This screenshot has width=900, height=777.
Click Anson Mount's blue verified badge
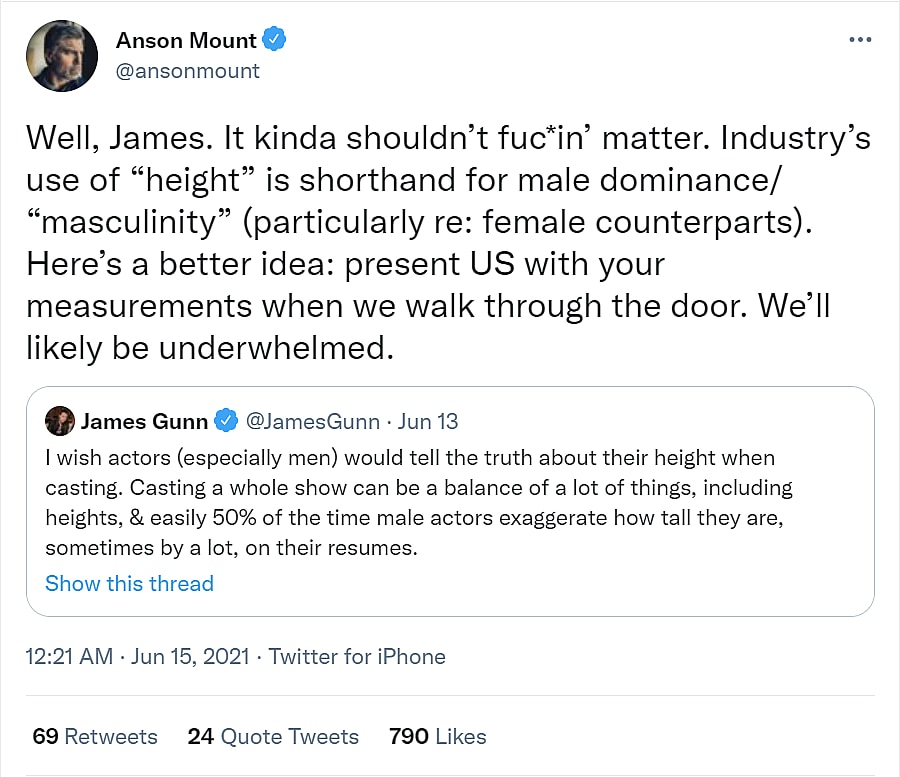coord(275,41)
